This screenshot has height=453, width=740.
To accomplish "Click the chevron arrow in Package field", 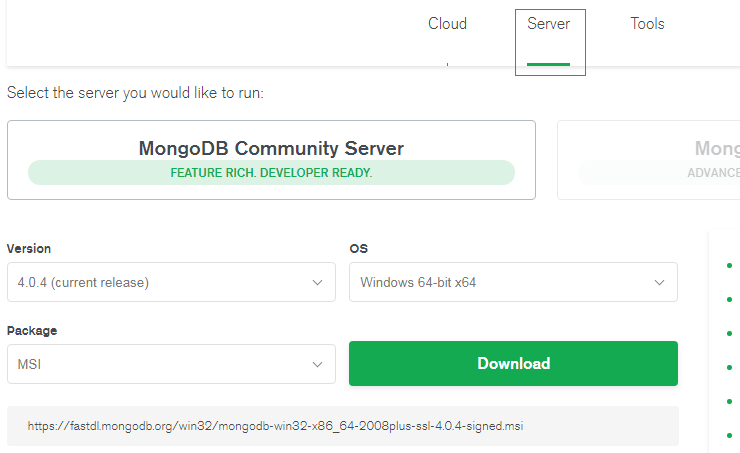I will 318,365.
